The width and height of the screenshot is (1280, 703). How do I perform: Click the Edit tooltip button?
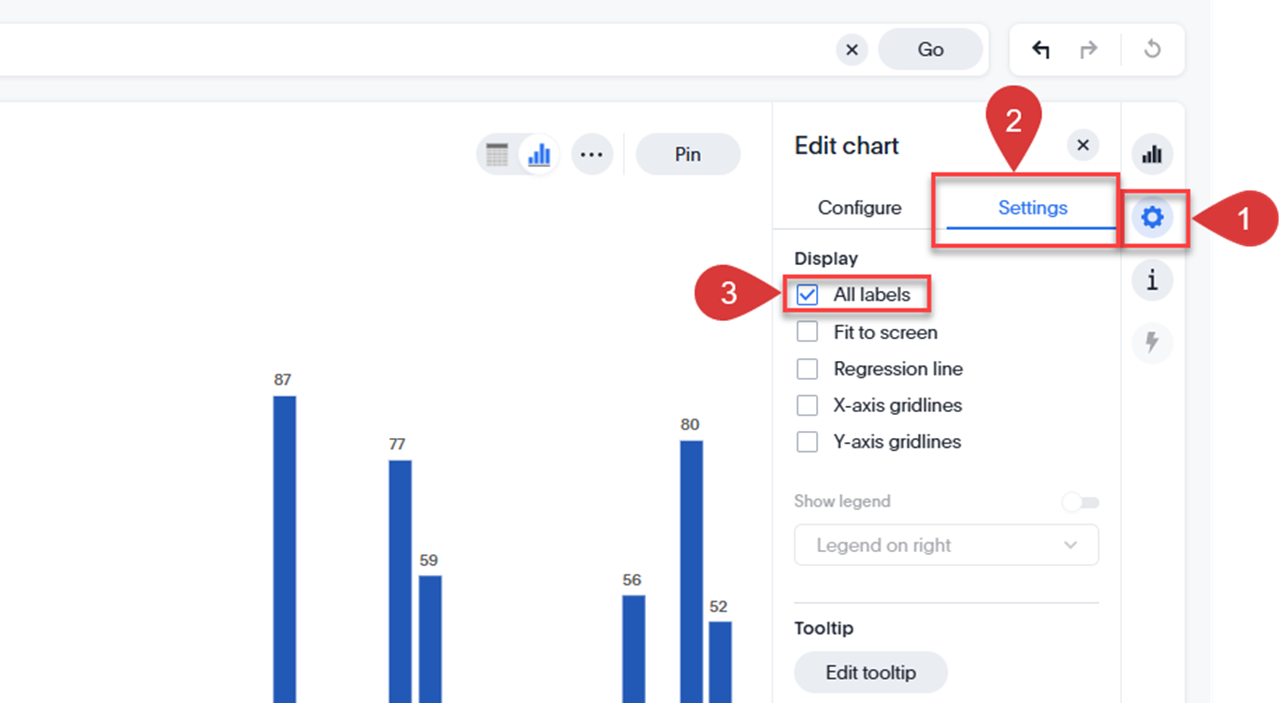pyautogui.click(x=870, y=673)
